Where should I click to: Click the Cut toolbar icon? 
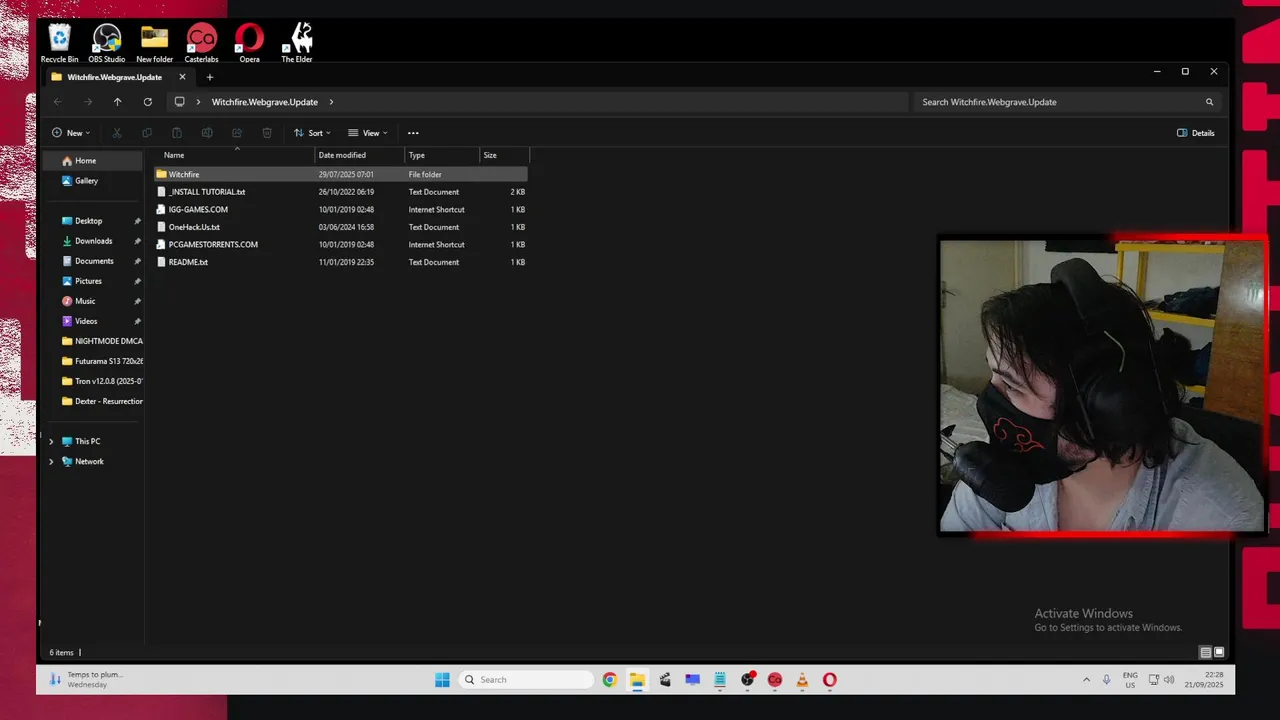pyautogui.click(x=117, y=133)
